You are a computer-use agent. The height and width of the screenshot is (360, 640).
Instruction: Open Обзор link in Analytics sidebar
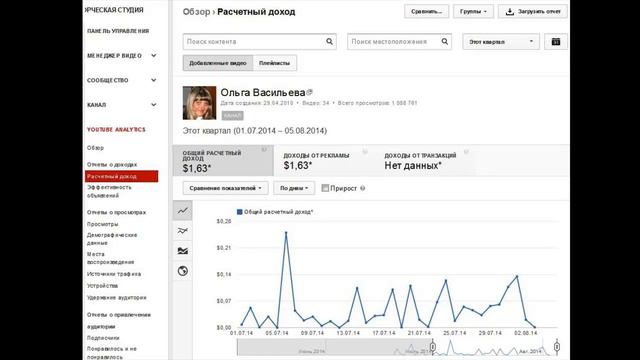pyautogui.click(x=95, y=148)
